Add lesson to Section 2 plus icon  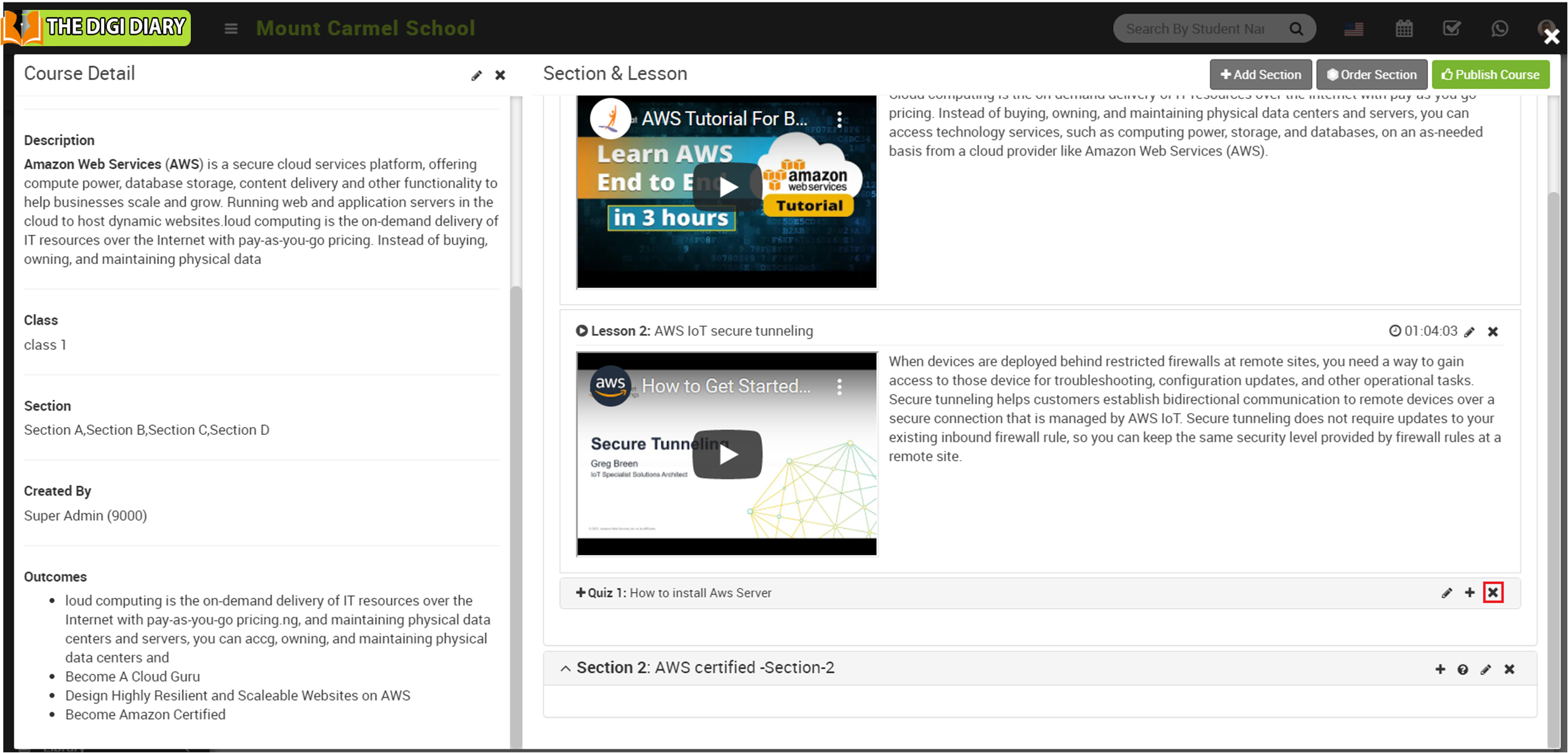(1440, 669)
